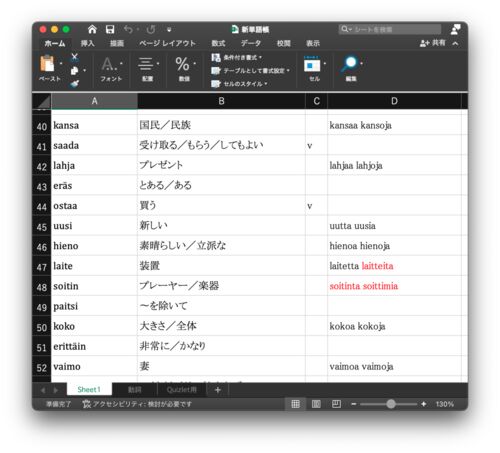Click cell containing kansa
500x453 pixels.
[94, 125]
